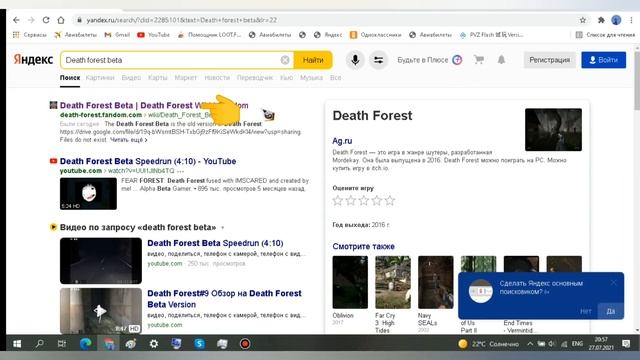Open Одноклассники bookmark

point(376,35)
